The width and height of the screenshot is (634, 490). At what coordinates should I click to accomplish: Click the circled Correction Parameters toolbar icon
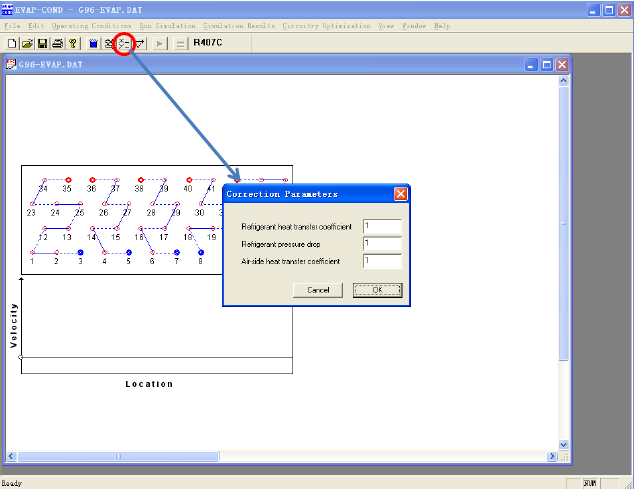pyautogui.click(x=124, y=44)
